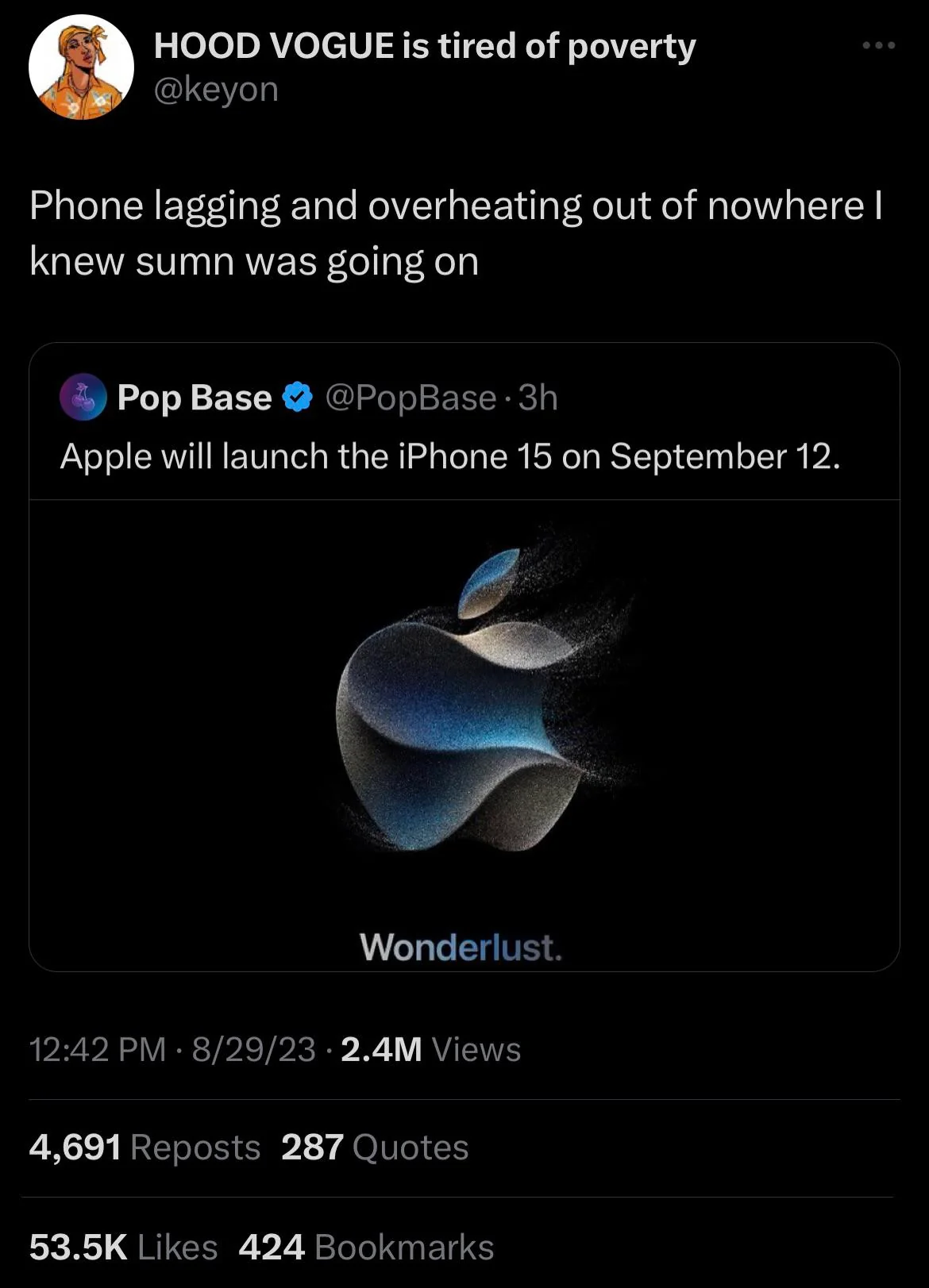Open the quoted text about iPhone 15 launch
This screenshot has width=929, height=1288.
pyautogui.click(x=449, y=456)
